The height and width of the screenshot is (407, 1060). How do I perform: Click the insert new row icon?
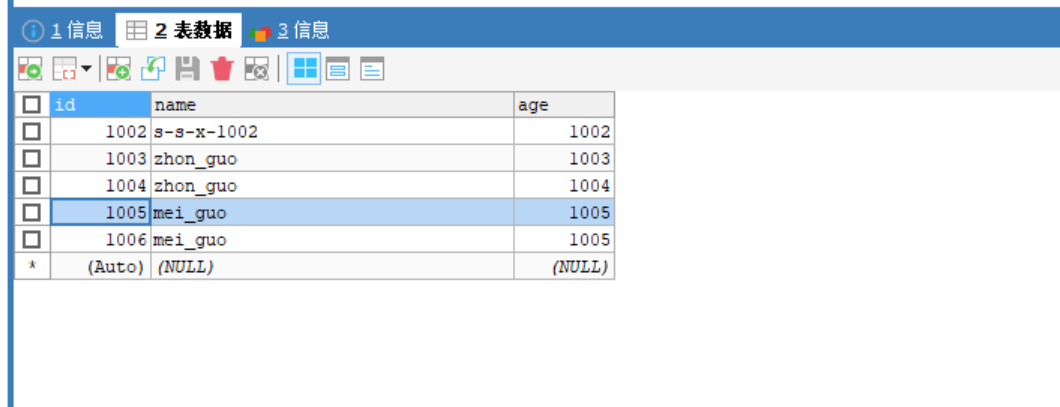(x=119, y=69)
